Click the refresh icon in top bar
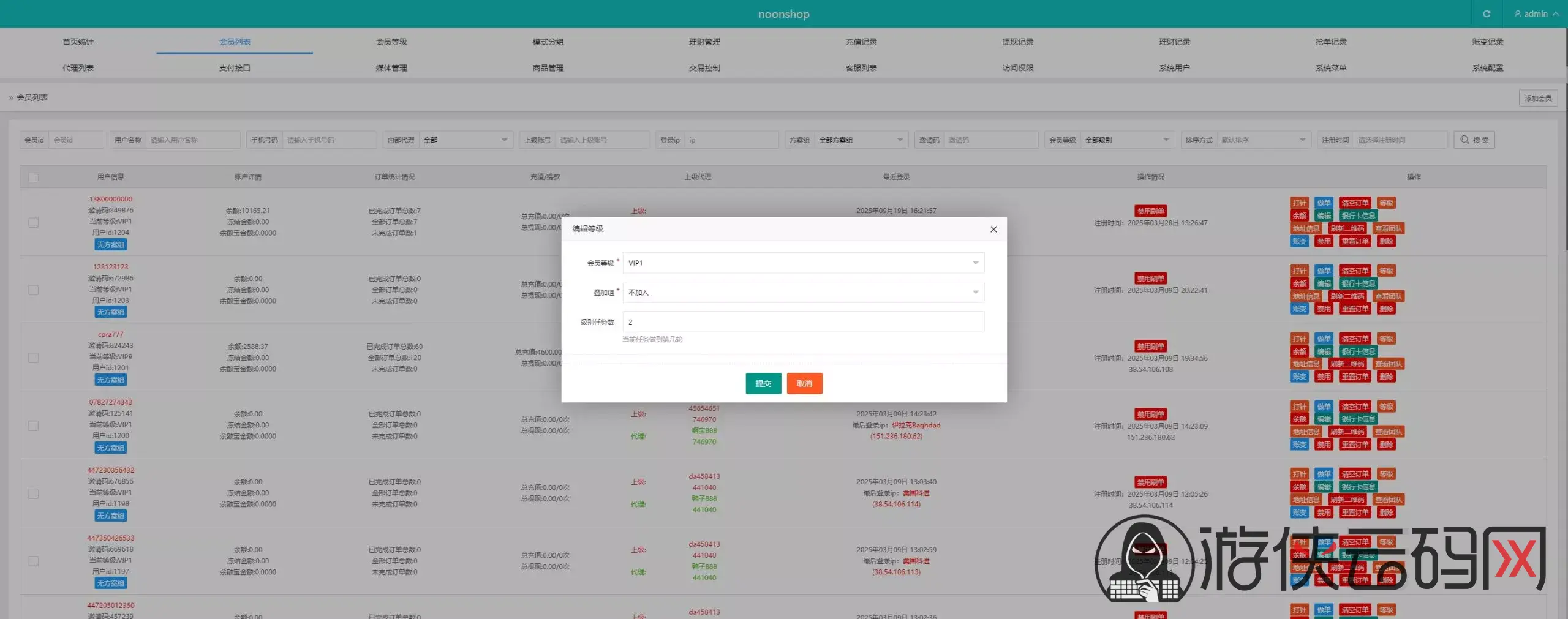1568x619 pixels. pos(1487,13)
